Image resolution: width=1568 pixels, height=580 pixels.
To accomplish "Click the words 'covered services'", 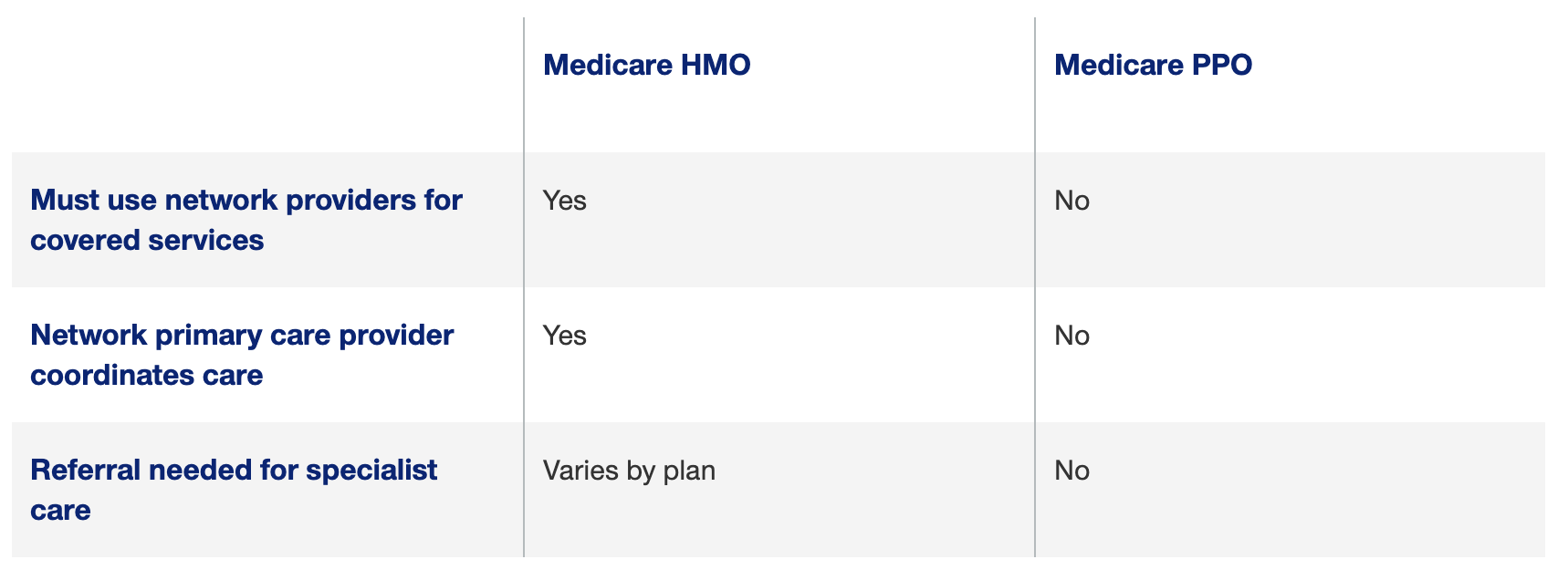I will (147, 240).
